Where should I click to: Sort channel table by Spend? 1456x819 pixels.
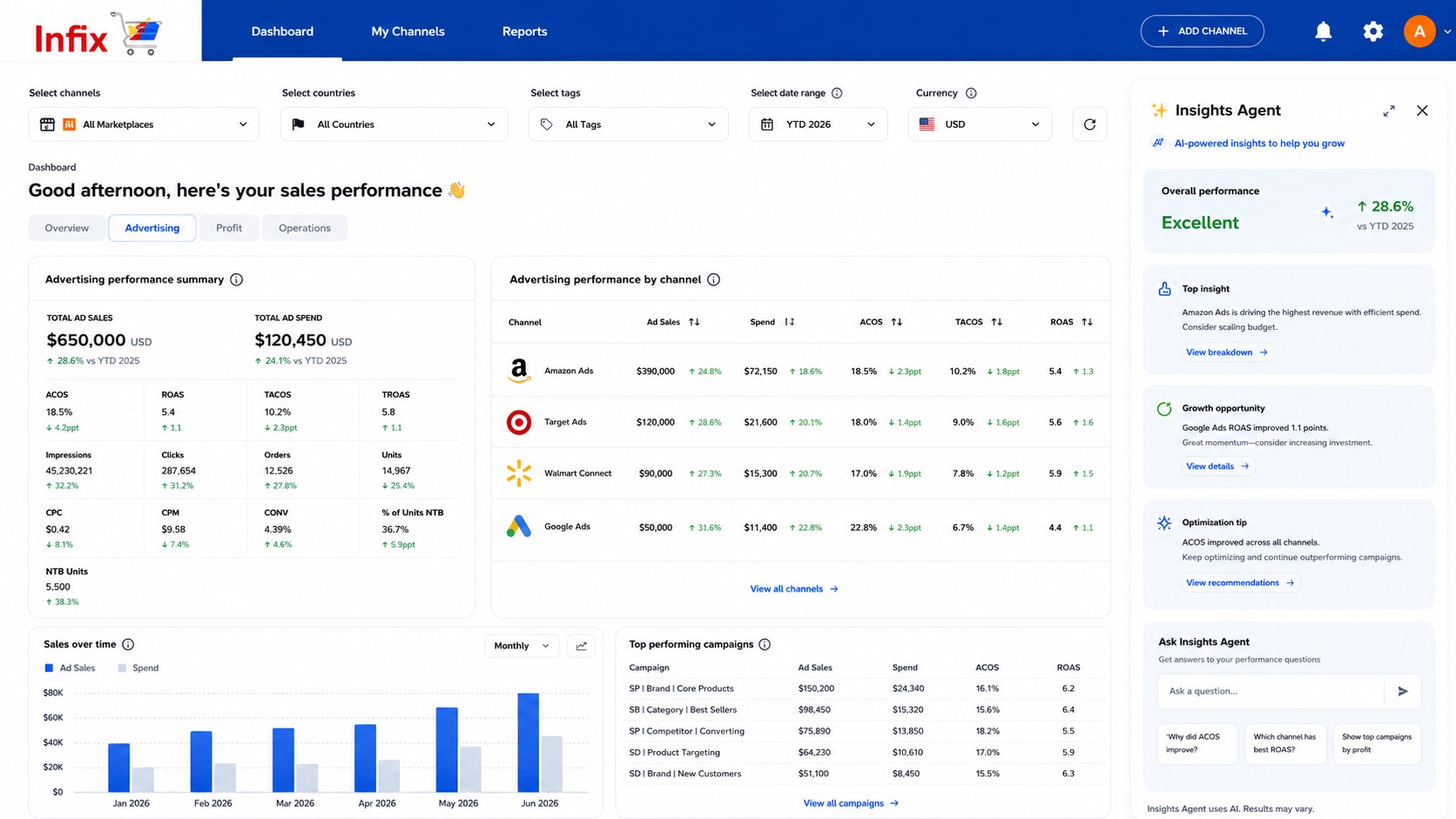tap(789, 322)
